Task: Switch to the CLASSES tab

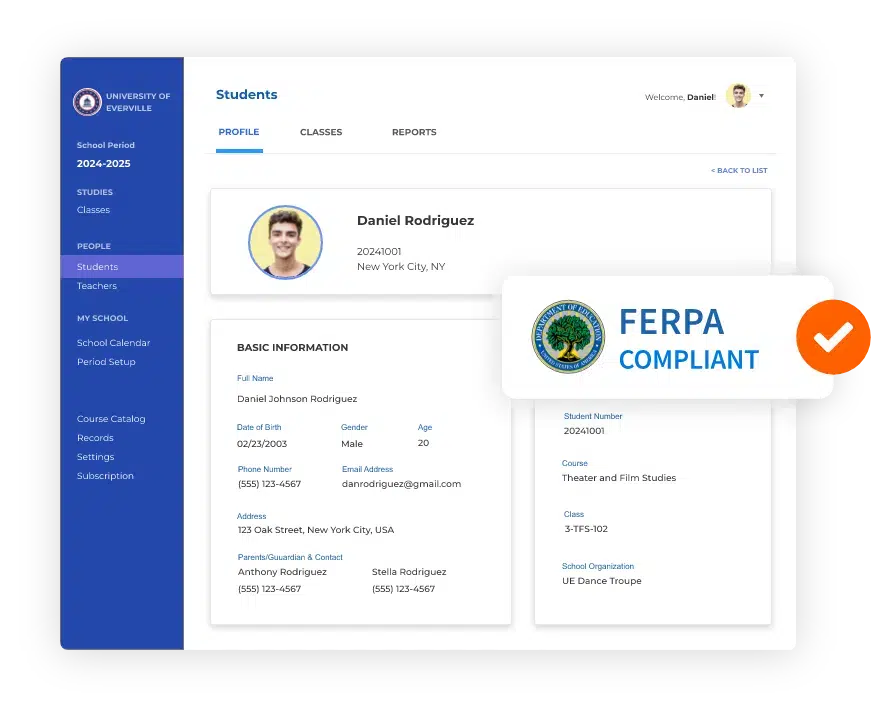Action: (320, 132)
